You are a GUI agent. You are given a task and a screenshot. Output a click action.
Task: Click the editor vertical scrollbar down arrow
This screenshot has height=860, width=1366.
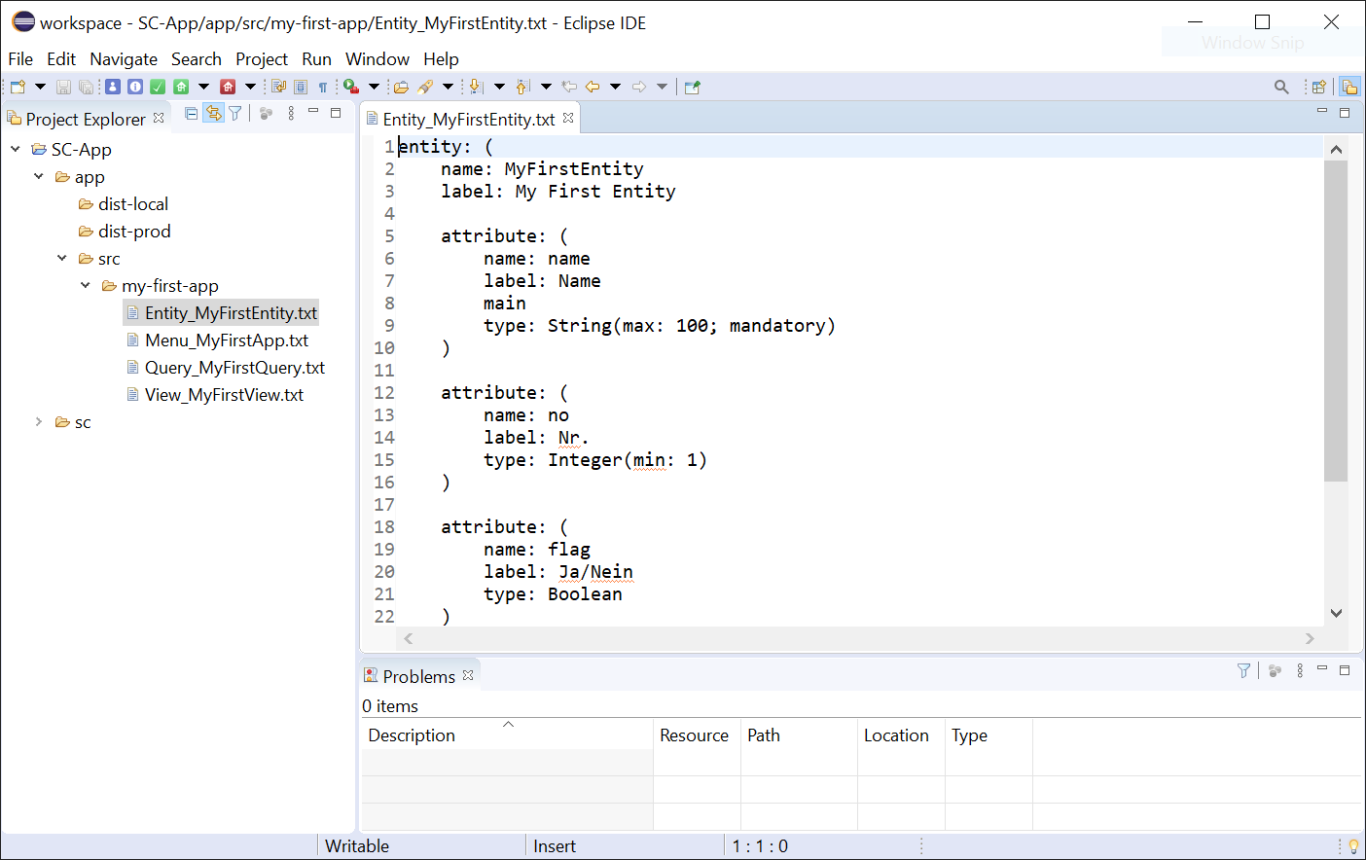click(x=1336, y=613)
